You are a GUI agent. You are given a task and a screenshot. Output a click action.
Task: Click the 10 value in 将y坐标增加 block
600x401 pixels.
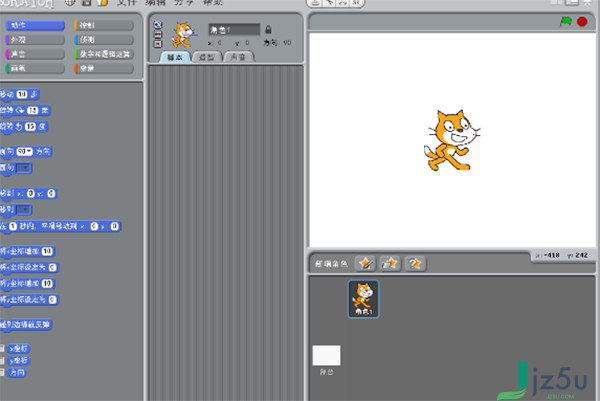click(x=47, y=284)
